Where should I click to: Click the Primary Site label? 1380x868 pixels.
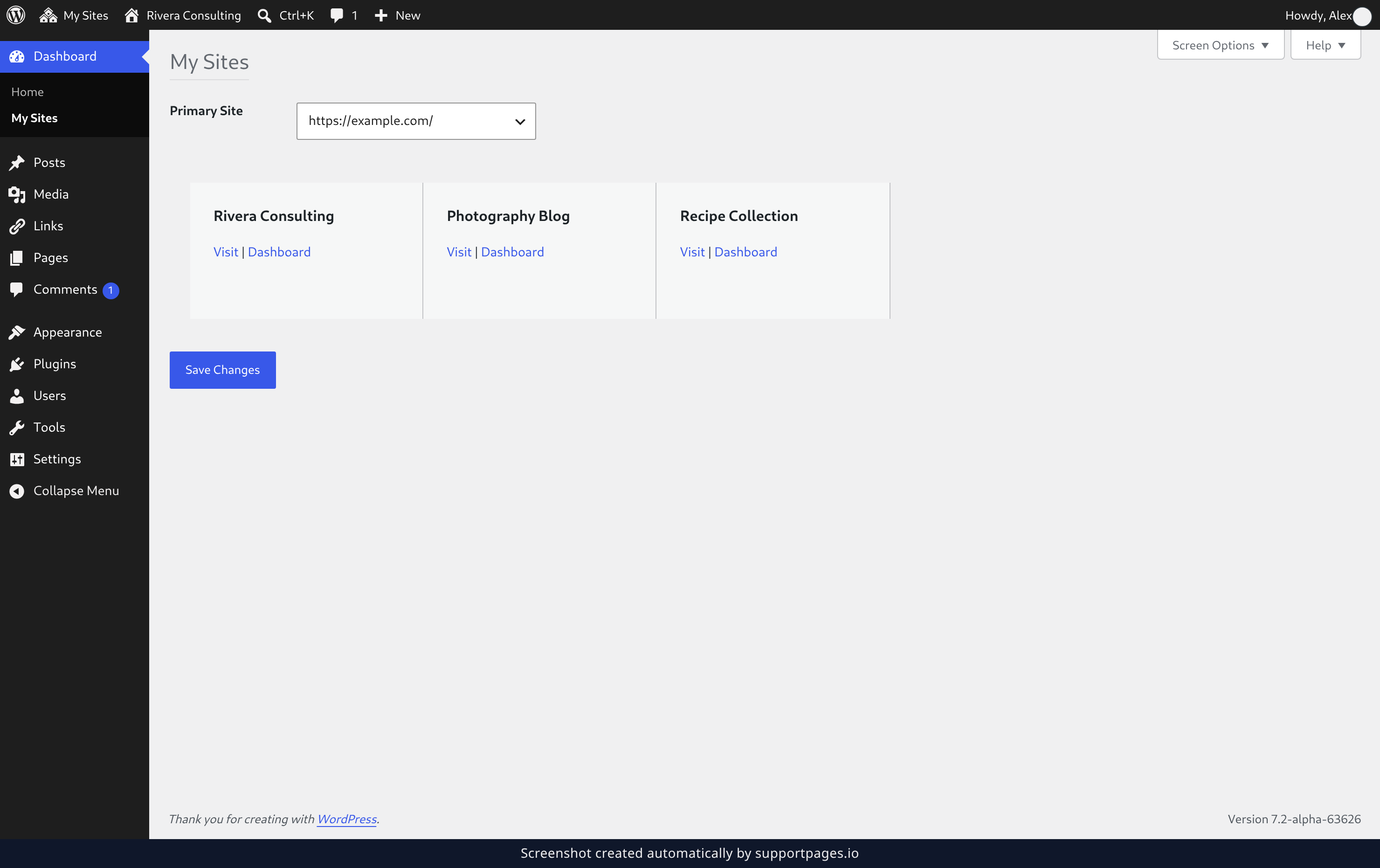[207, 110]
